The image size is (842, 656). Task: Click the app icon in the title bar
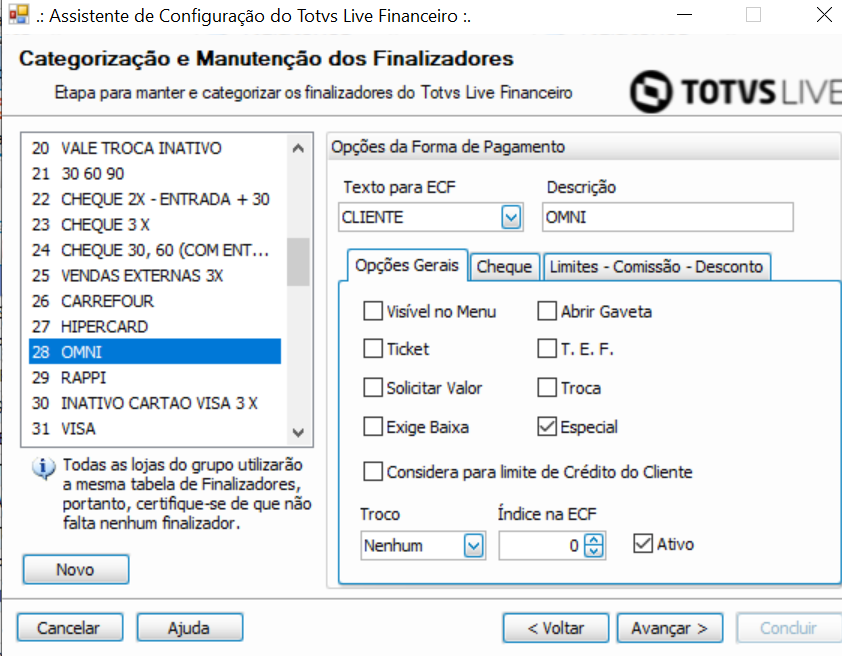point(19,14)
